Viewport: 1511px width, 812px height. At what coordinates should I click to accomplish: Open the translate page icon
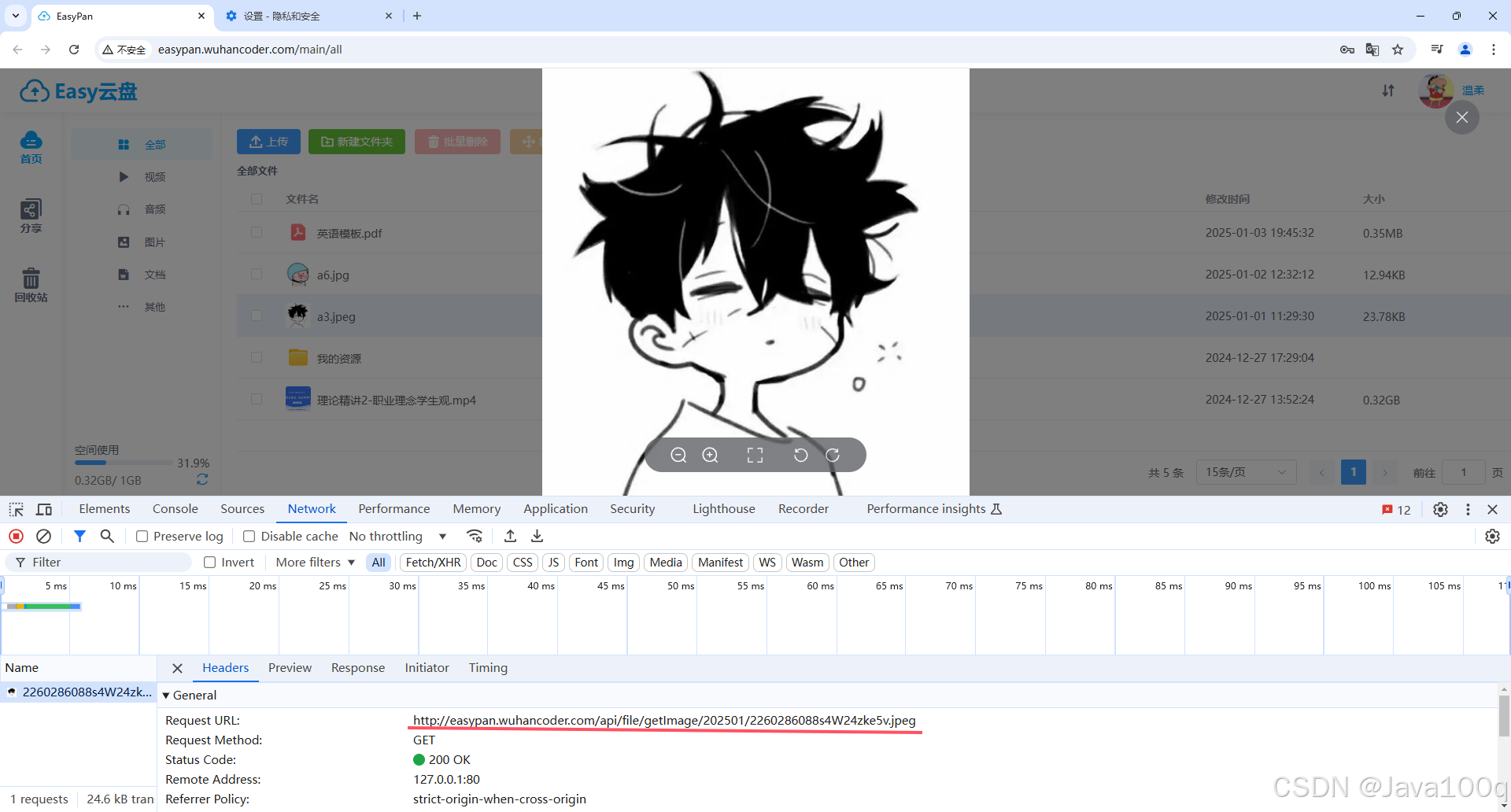click(x=1372, y=50)
